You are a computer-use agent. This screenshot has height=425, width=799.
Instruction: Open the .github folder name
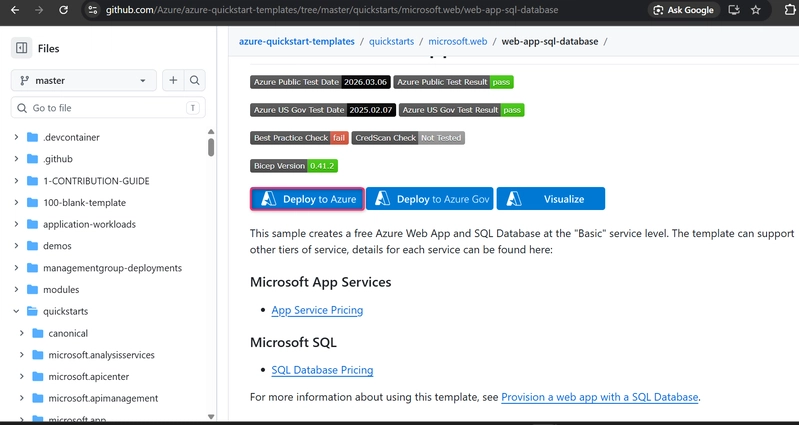click(x=58, y=159)
